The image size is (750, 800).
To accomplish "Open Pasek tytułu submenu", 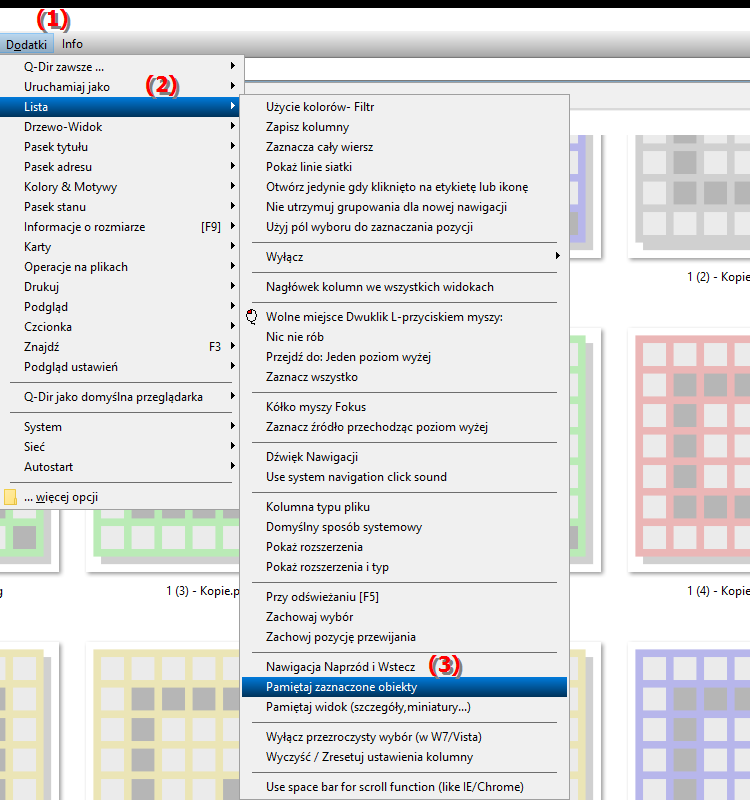I will click(x=120, y=147).
